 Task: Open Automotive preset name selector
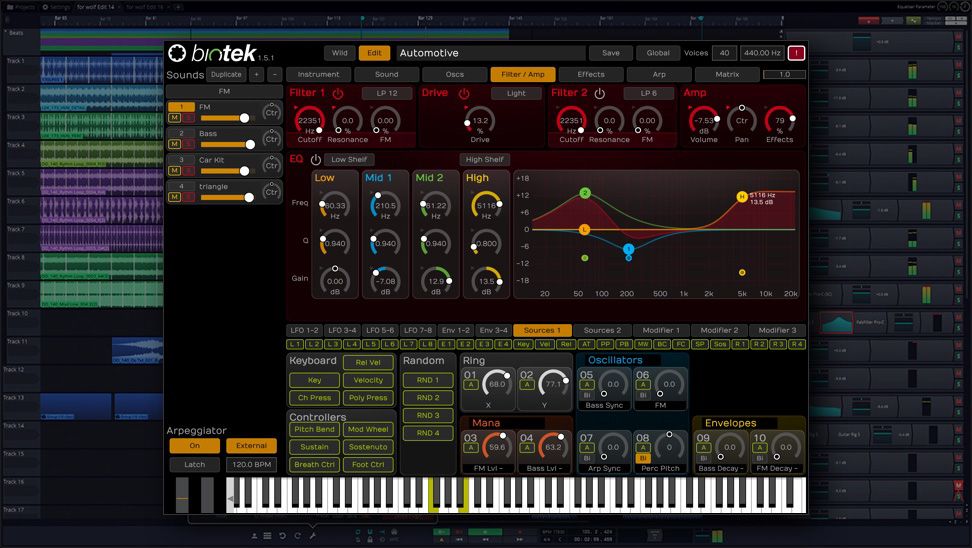point(490,53)
